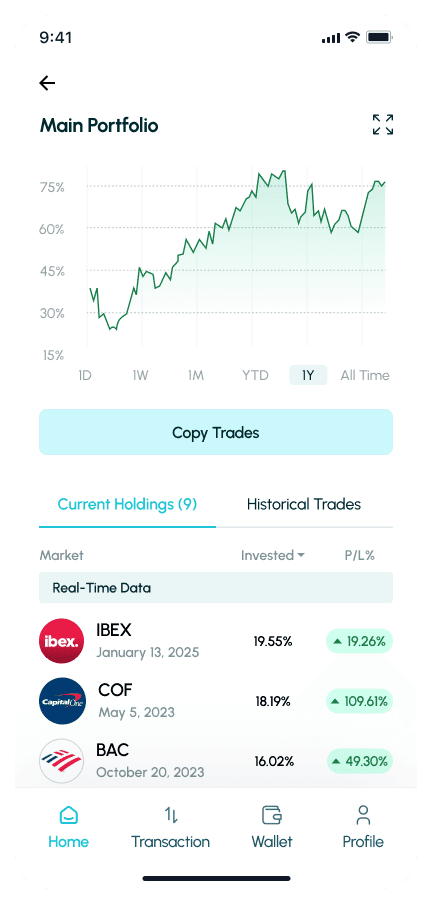This screenshot has height=904, width=432.
Task: Open the Home tab icon
Action: (x=69, y=815)
